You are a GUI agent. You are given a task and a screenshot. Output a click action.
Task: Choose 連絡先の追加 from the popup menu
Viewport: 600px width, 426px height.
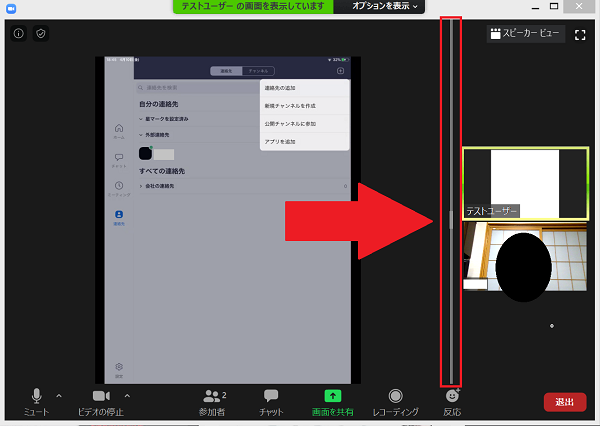click(x=305, y=88)
